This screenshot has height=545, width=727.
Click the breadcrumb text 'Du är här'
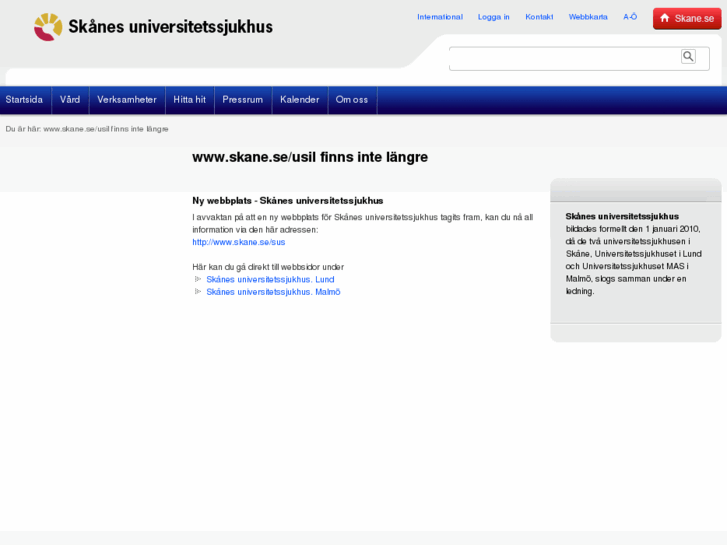coord(23,129)
